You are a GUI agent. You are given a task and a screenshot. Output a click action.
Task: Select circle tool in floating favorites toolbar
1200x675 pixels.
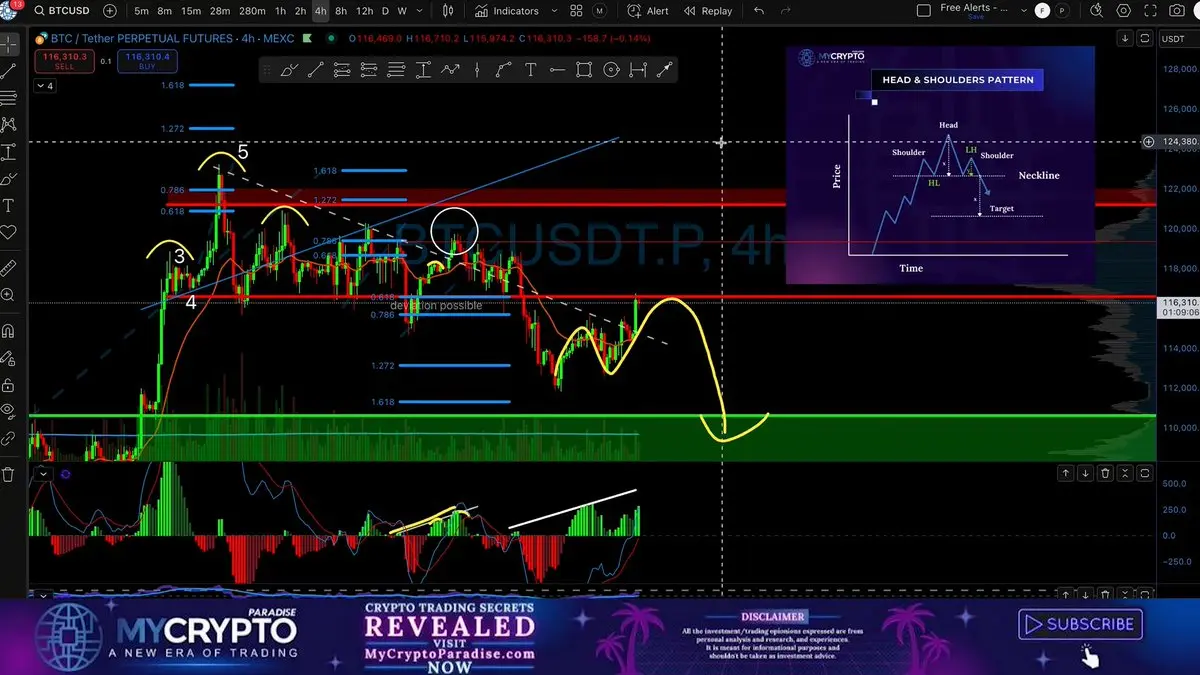pos(610,70)
